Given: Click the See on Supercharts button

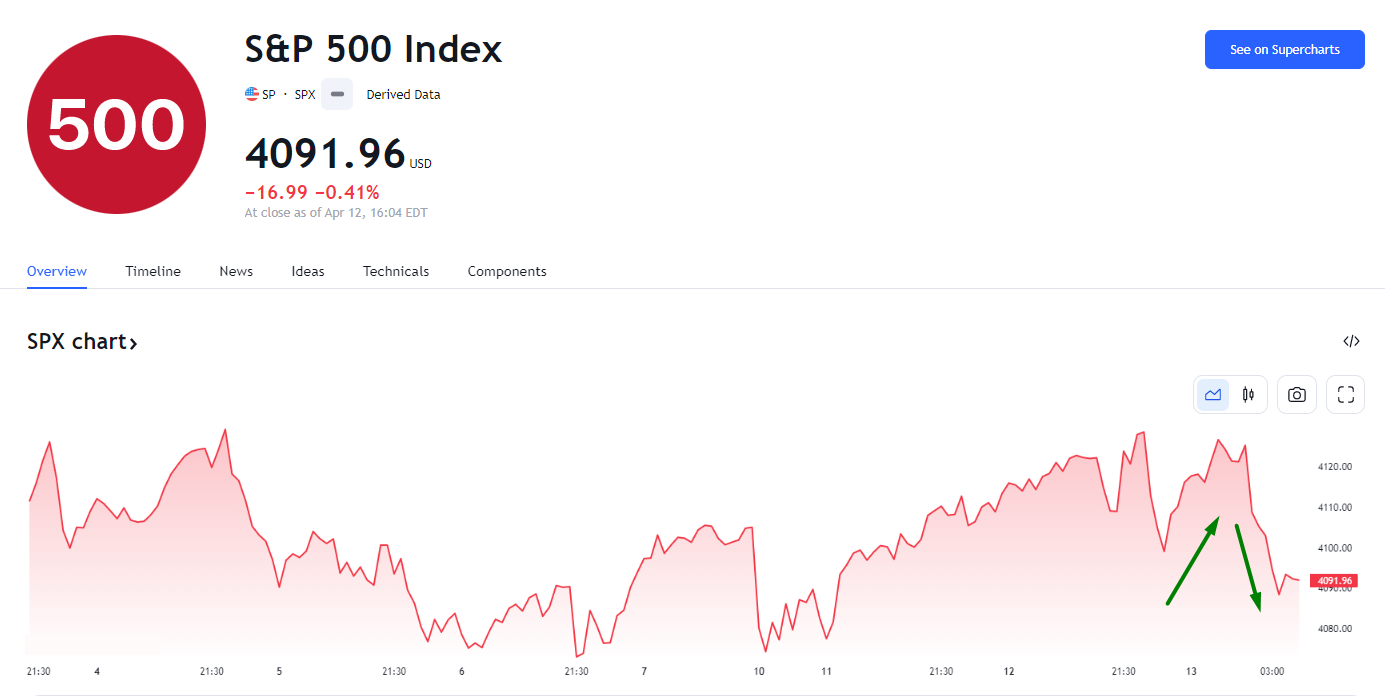Looking at the screenshot, I should 1284,49.
